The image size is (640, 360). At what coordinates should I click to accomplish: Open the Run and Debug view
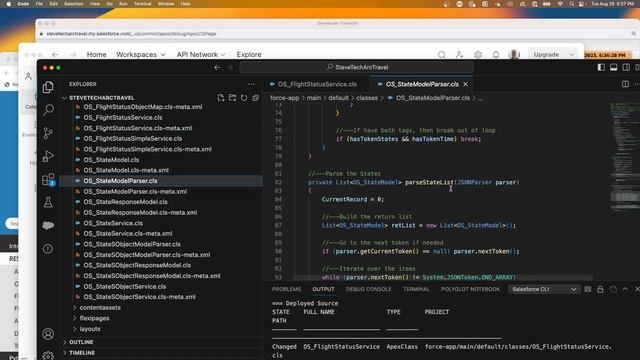(x=48, y=156)
